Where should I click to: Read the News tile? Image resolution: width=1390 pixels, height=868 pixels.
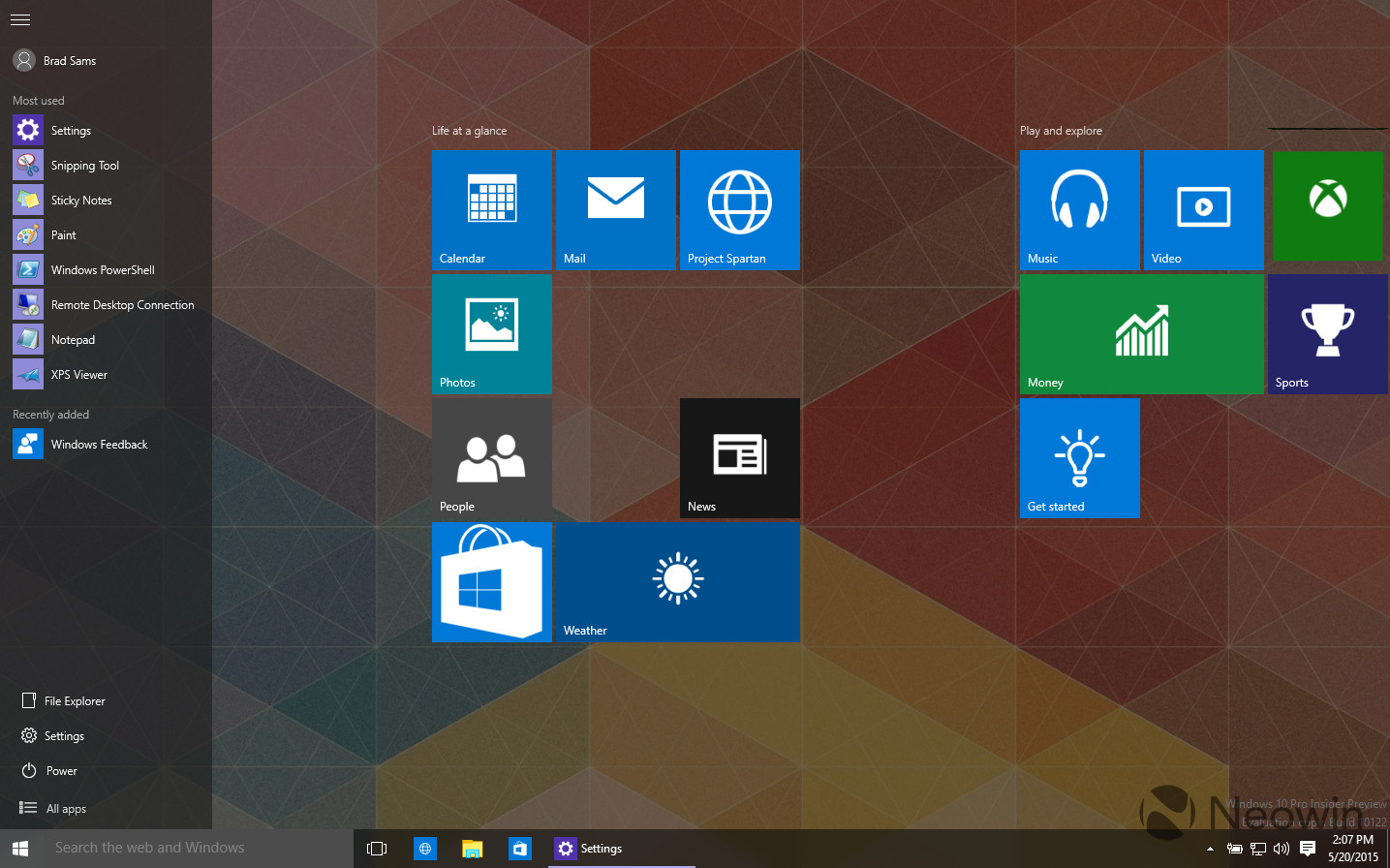click(739, 457)
